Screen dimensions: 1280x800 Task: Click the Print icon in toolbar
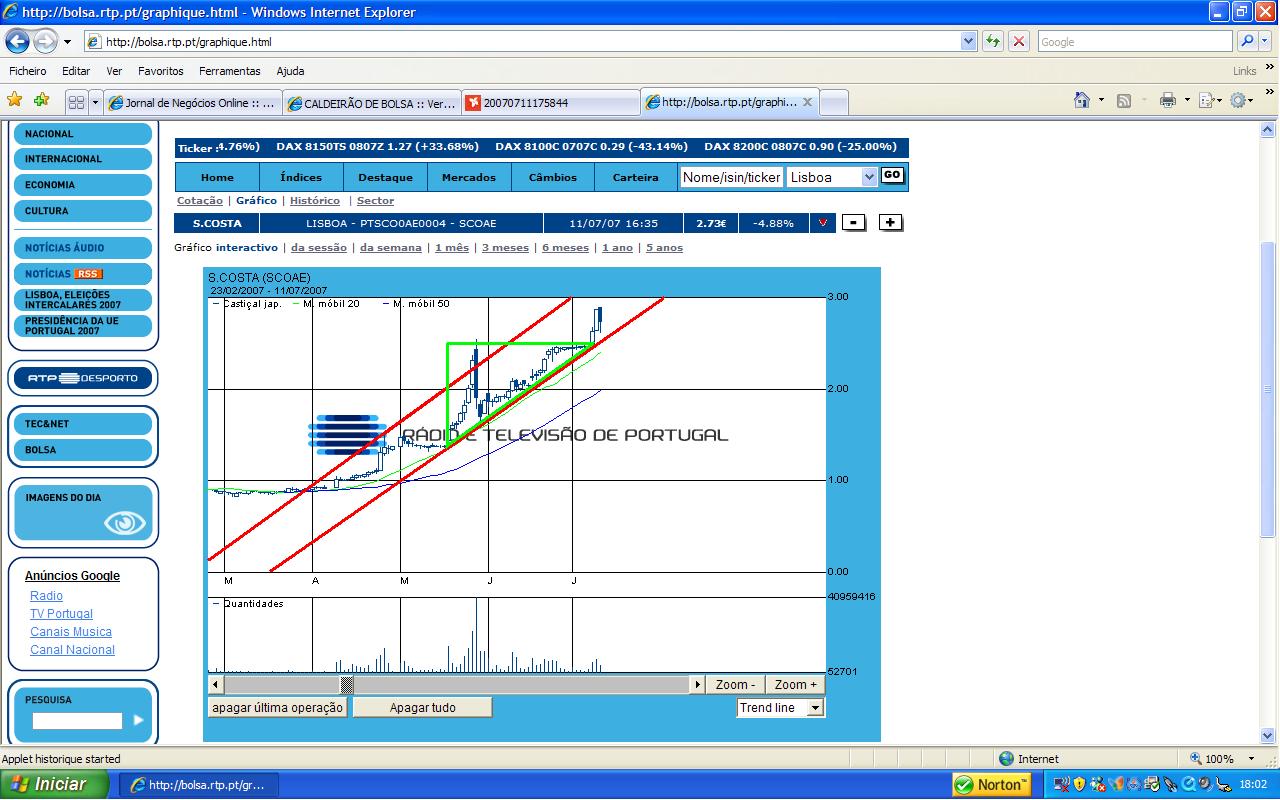point(1167,100)
